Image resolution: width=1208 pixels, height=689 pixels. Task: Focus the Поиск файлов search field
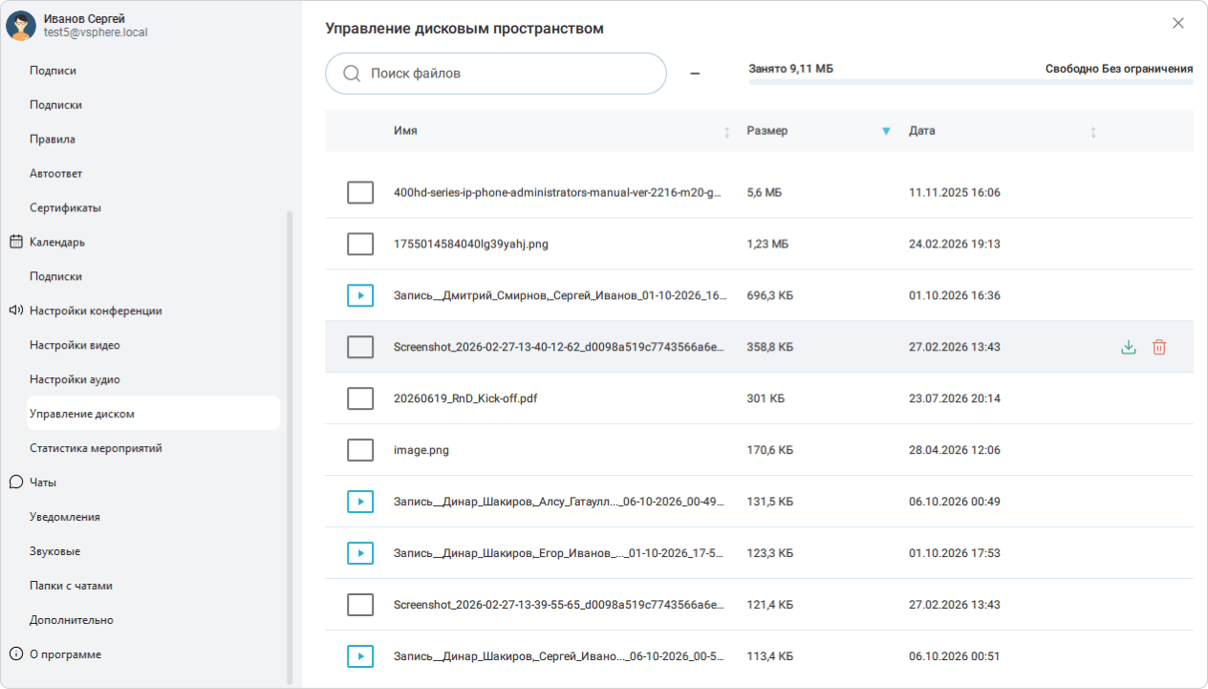[496, 73]
